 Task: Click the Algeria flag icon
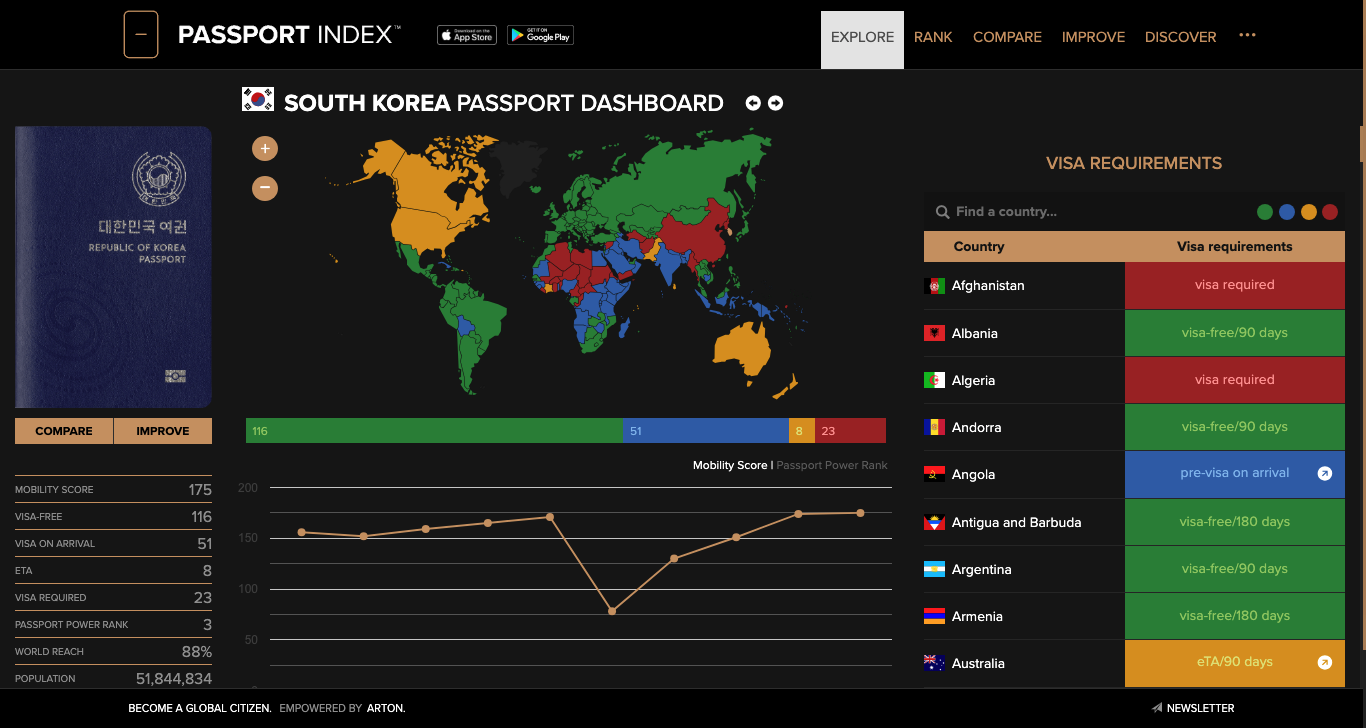(934, 380)
